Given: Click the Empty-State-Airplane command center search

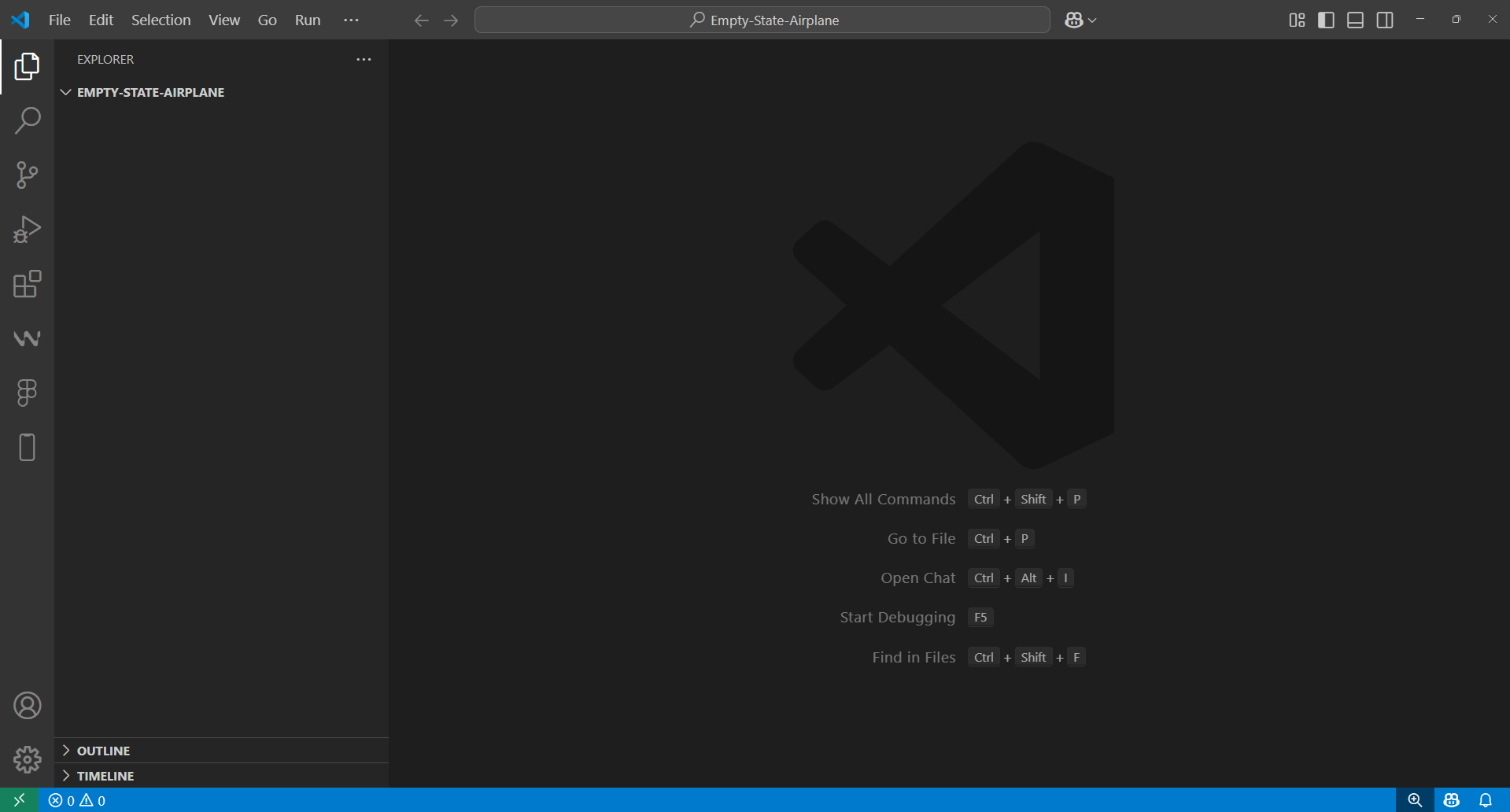Looking at the screenshot, I should tap(762, 20).
